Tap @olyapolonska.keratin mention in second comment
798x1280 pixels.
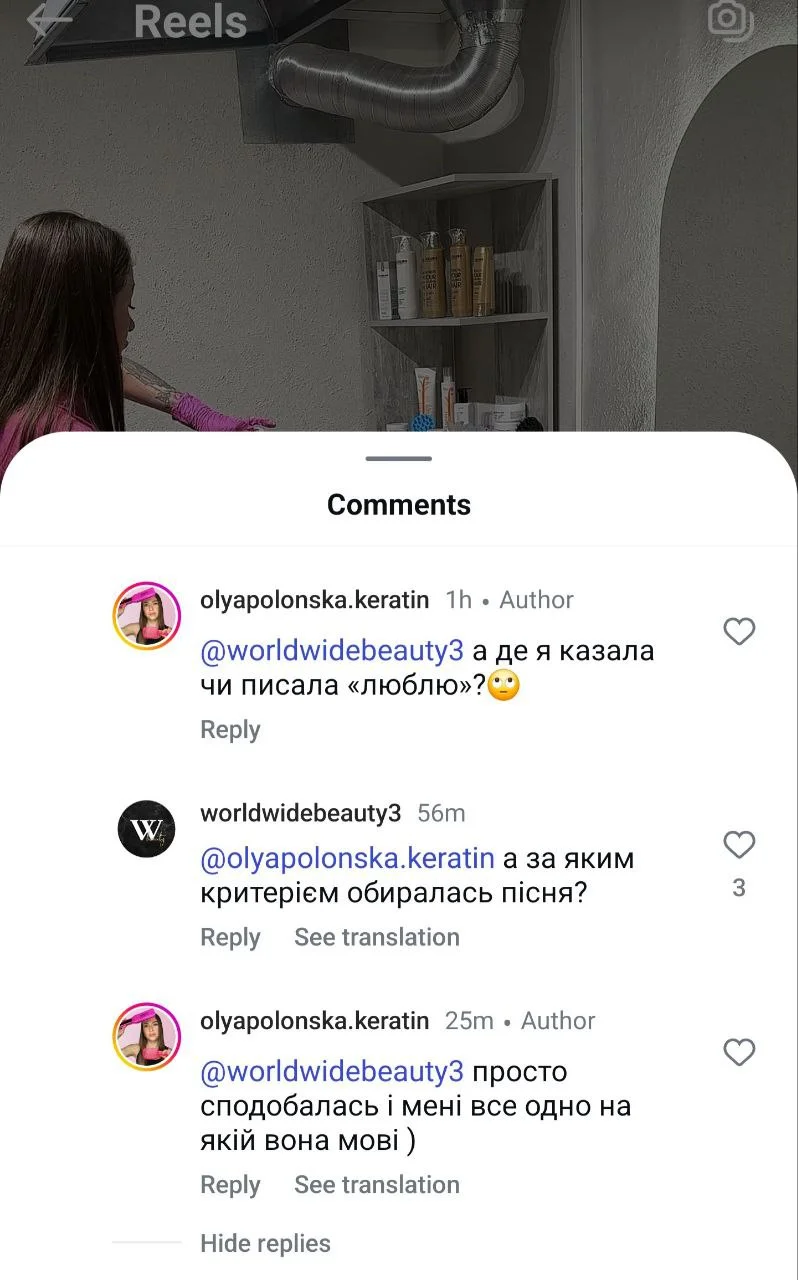pos(348,859)
